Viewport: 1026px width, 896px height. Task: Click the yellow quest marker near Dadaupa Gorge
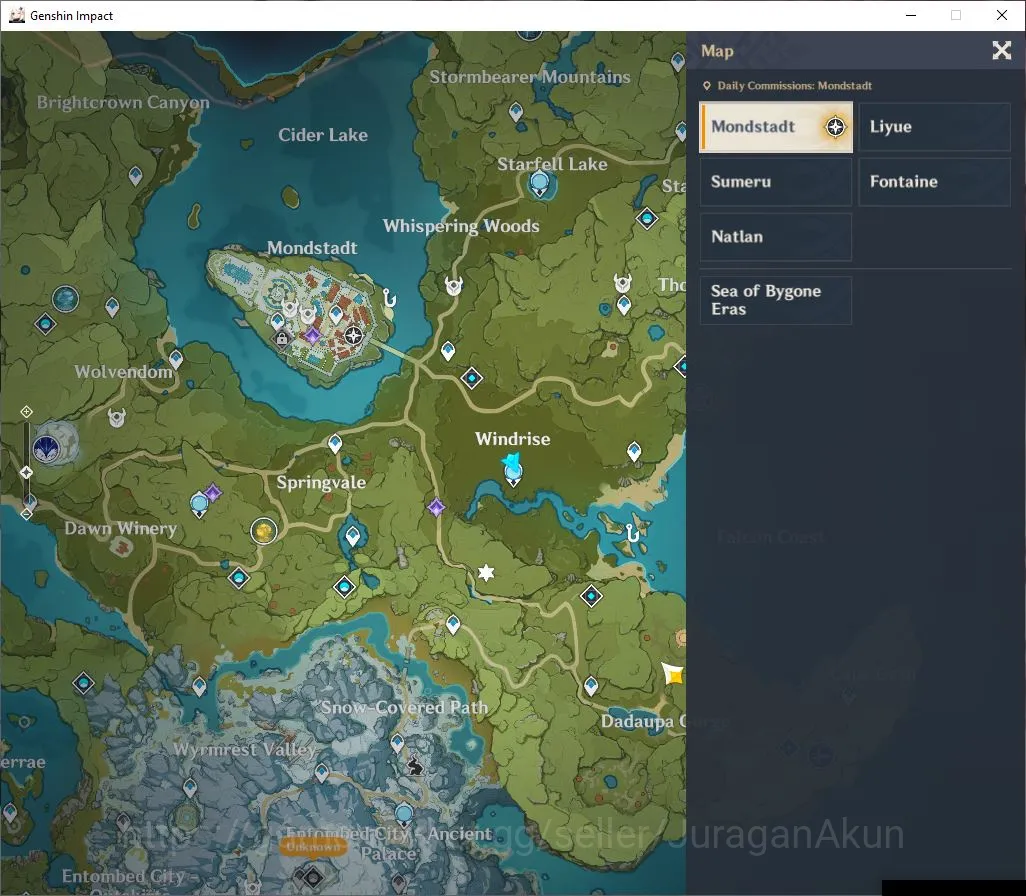point(673,673)
